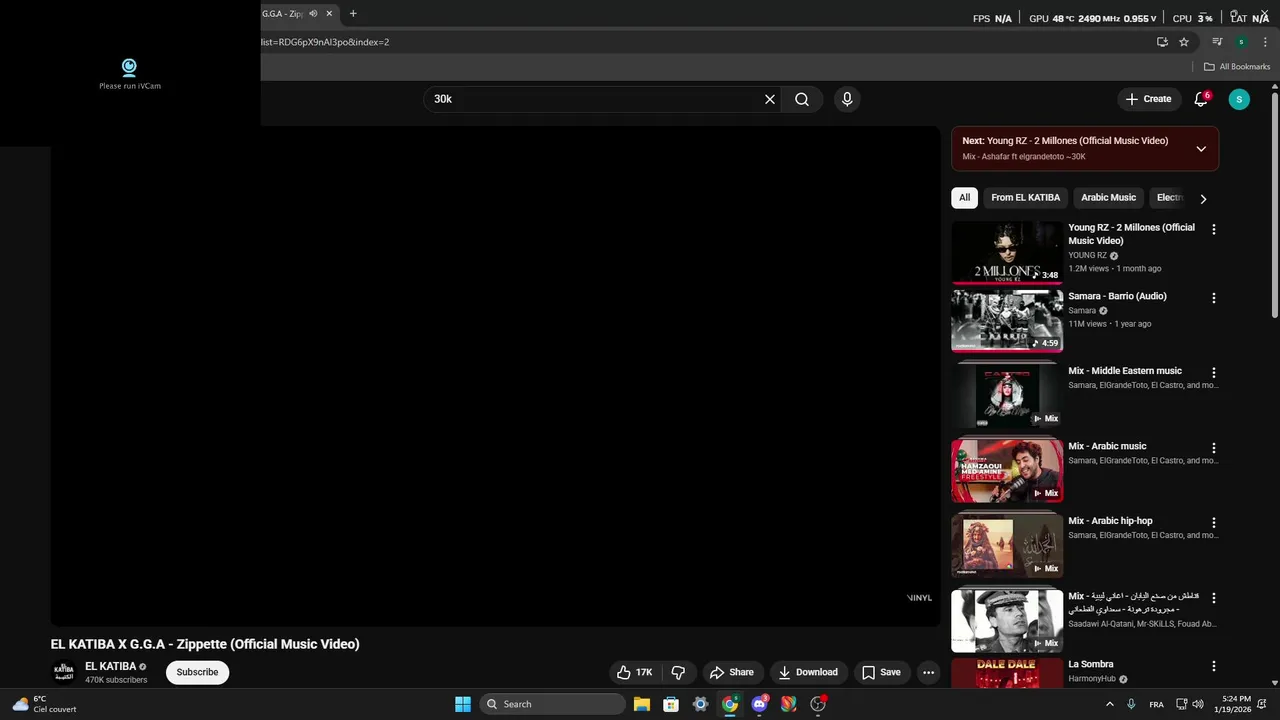1280x720 pixels.
Task: Open Samara Barrio video thumbnail
Action: pos(1007,321)
